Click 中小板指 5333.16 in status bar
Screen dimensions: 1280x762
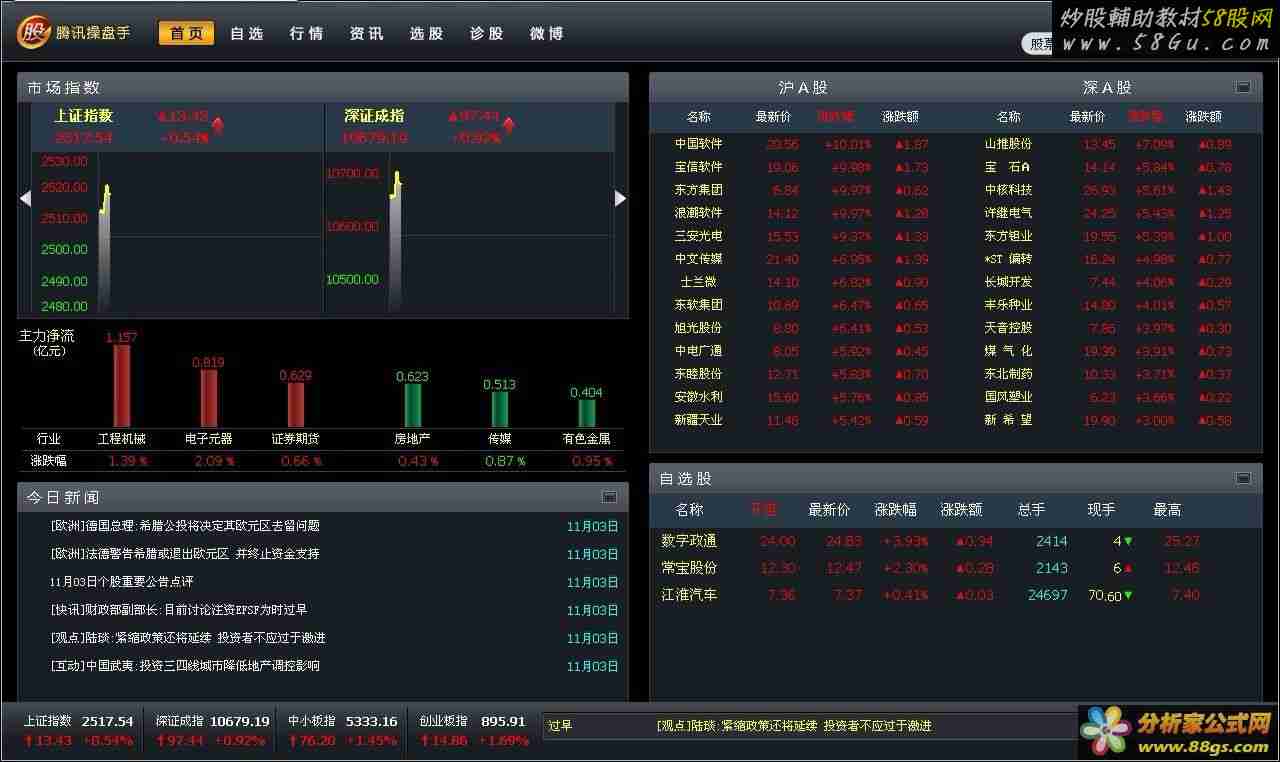pyautogui.click(x=342, y=721)
